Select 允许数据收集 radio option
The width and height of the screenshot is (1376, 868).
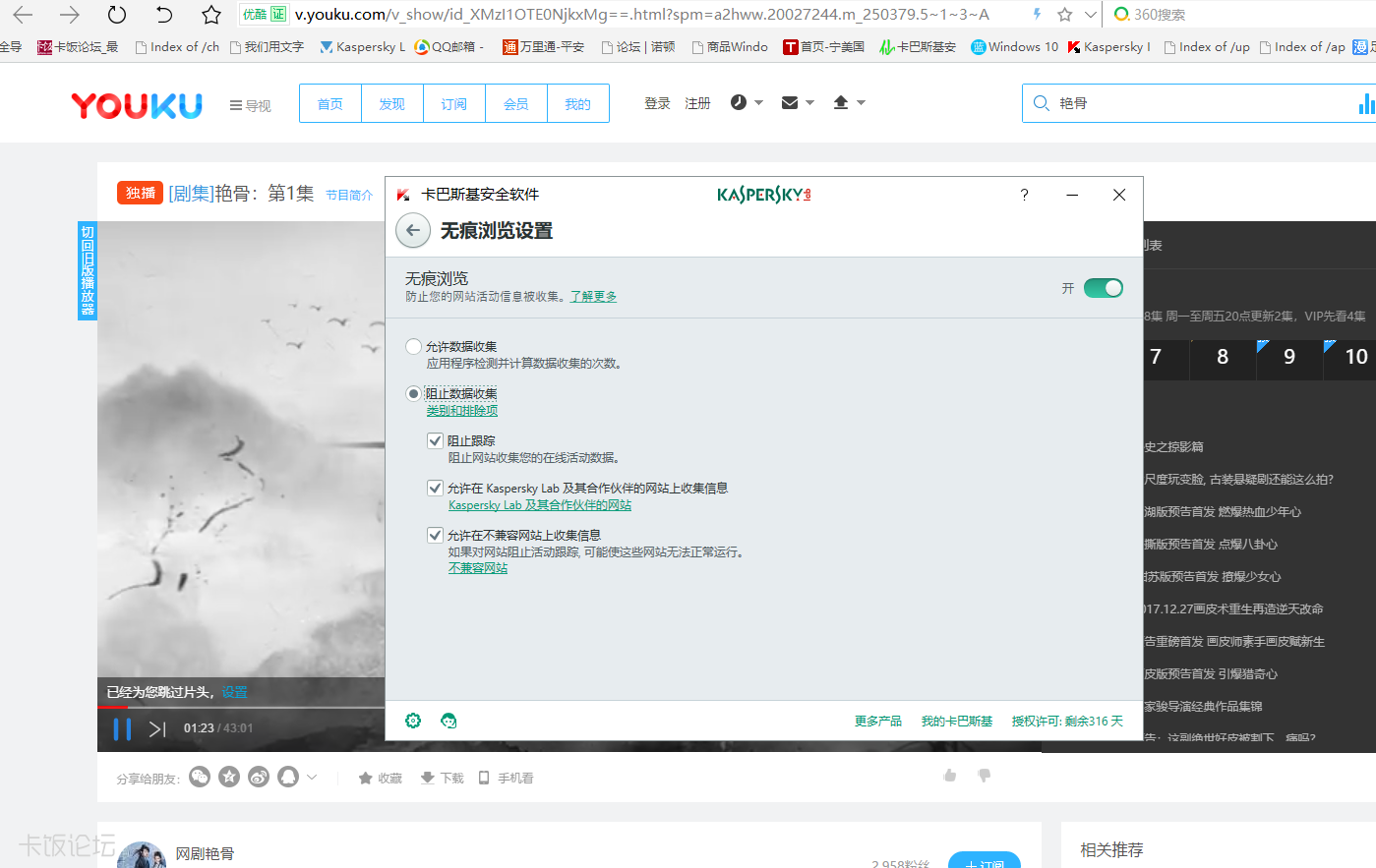click(413, 346)
